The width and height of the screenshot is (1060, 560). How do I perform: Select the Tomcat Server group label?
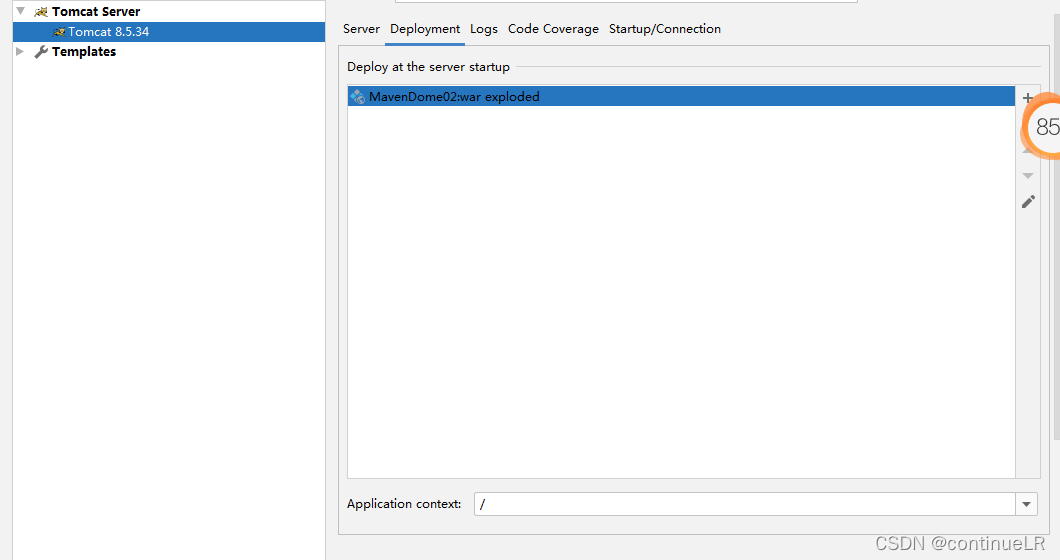pos(96,11)
